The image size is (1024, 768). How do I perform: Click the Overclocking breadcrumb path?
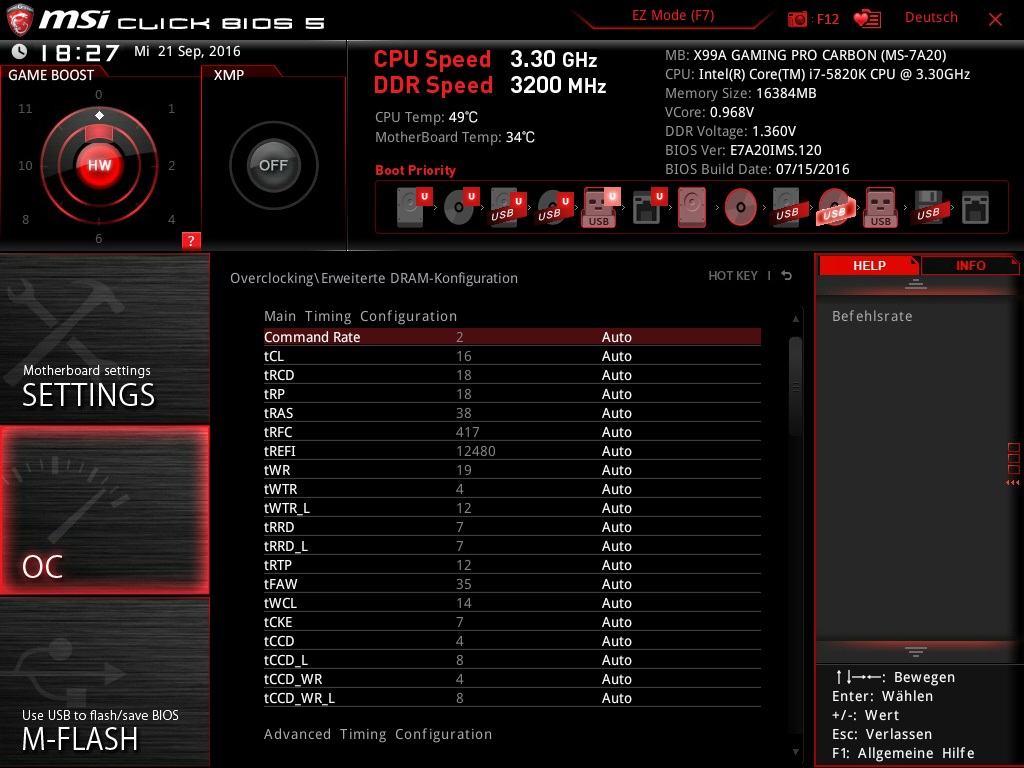[374, 278]
